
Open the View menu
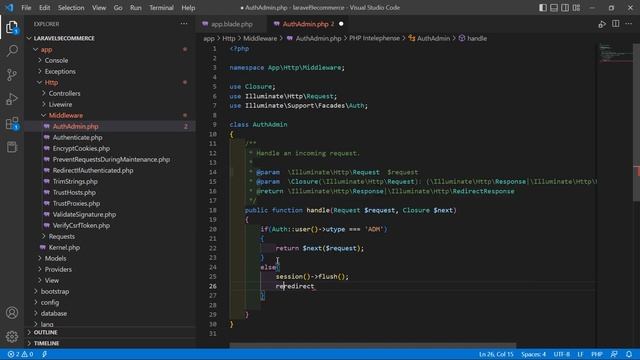(99, 8)
